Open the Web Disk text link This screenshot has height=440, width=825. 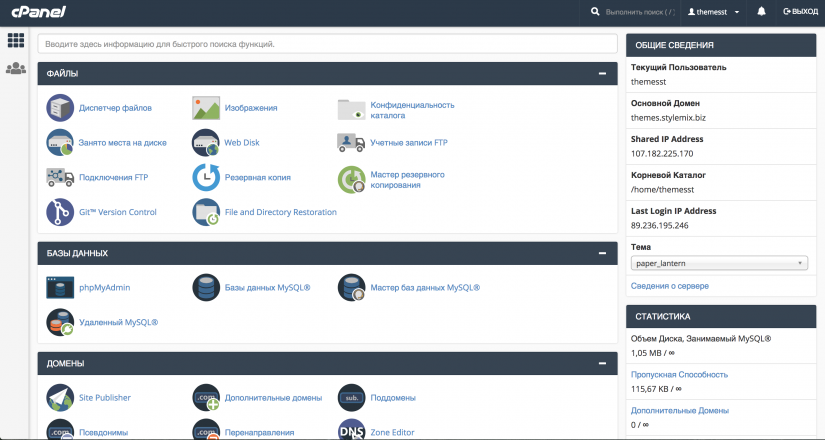pos(242,143)
